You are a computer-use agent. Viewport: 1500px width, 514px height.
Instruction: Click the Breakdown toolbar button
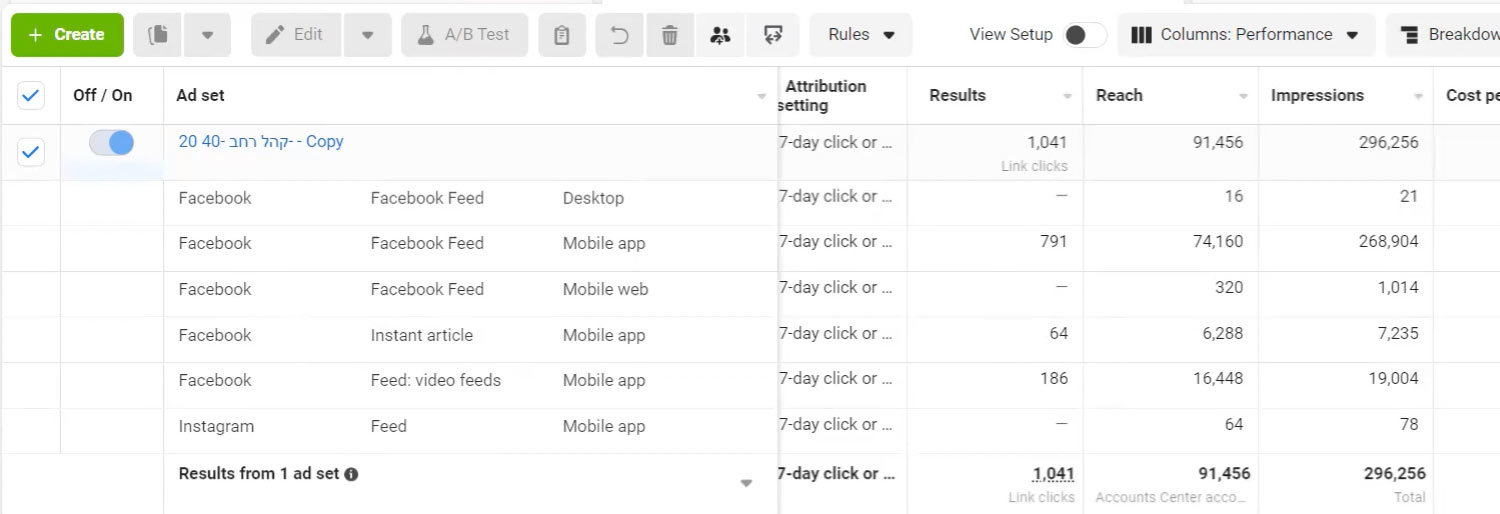pyautogui.click(x=1445, y=35)
